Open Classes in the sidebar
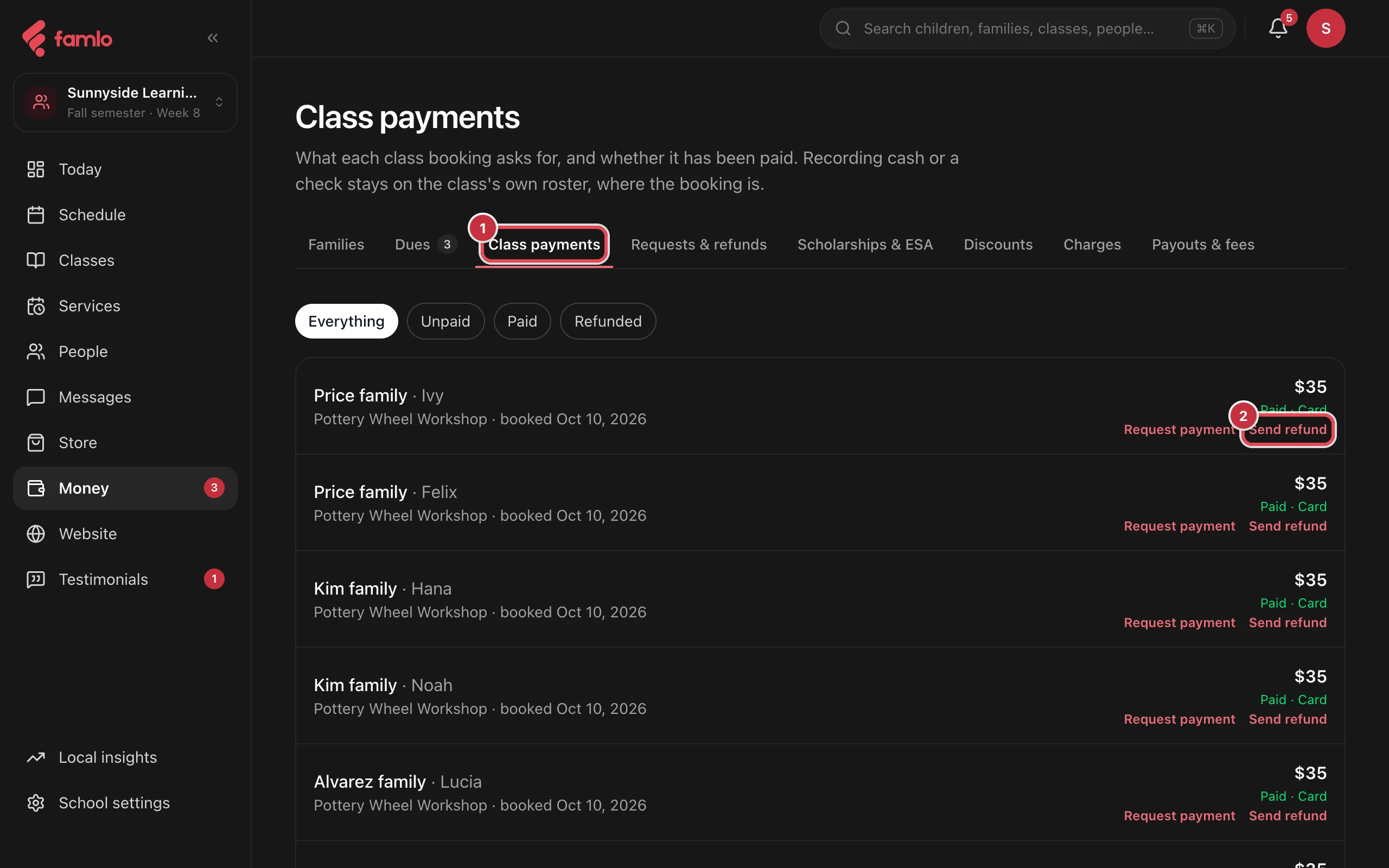Screen dimensions: 1389x868 pyautogui.click(x=125, y=260)
